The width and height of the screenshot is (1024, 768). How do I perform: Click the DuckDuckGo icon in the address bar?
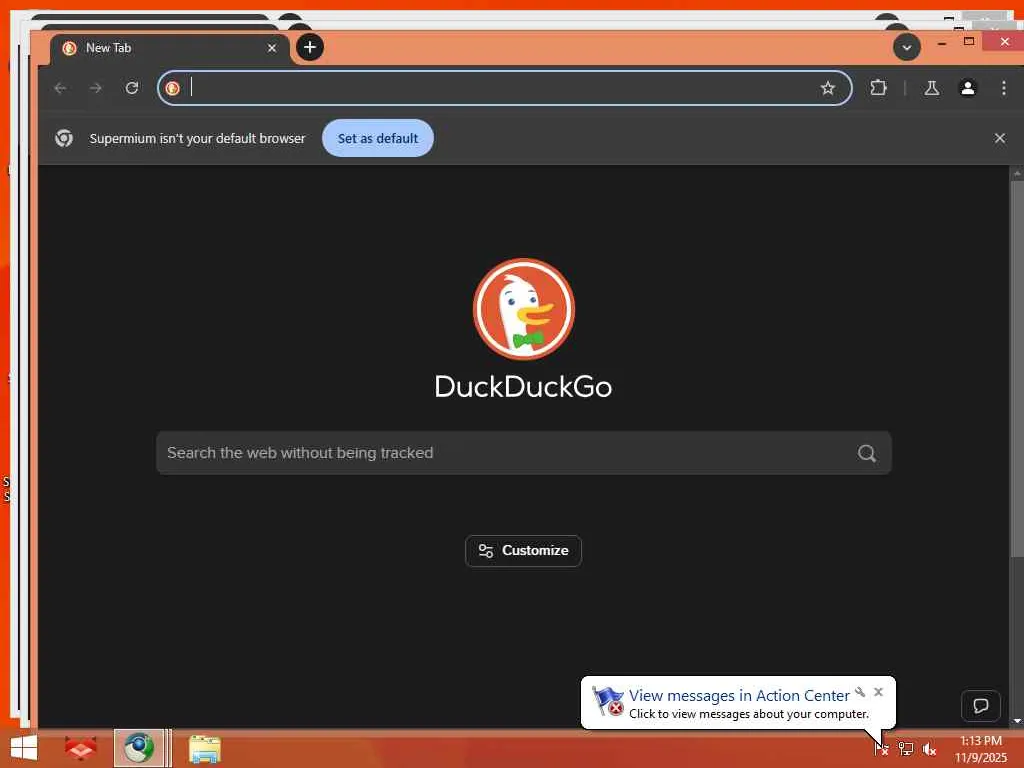tap(172, 88)
